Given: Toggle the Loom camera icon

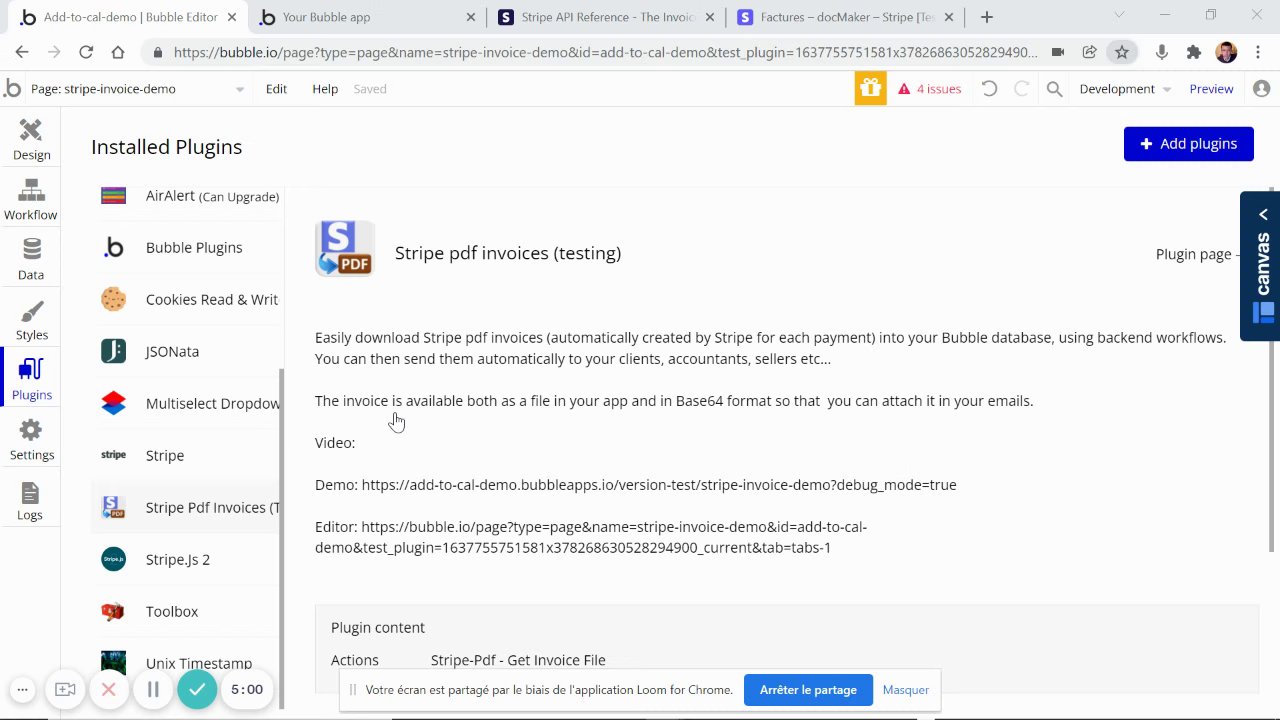Looking at the screenshot, I should coord(65,689).
